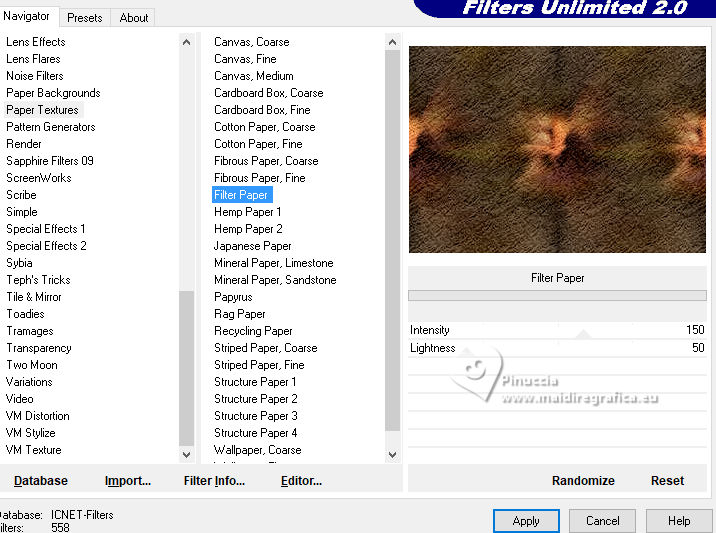Screen dimensions: 716x533
Task: Select VM Distortion category
Action: coord(37,416)
